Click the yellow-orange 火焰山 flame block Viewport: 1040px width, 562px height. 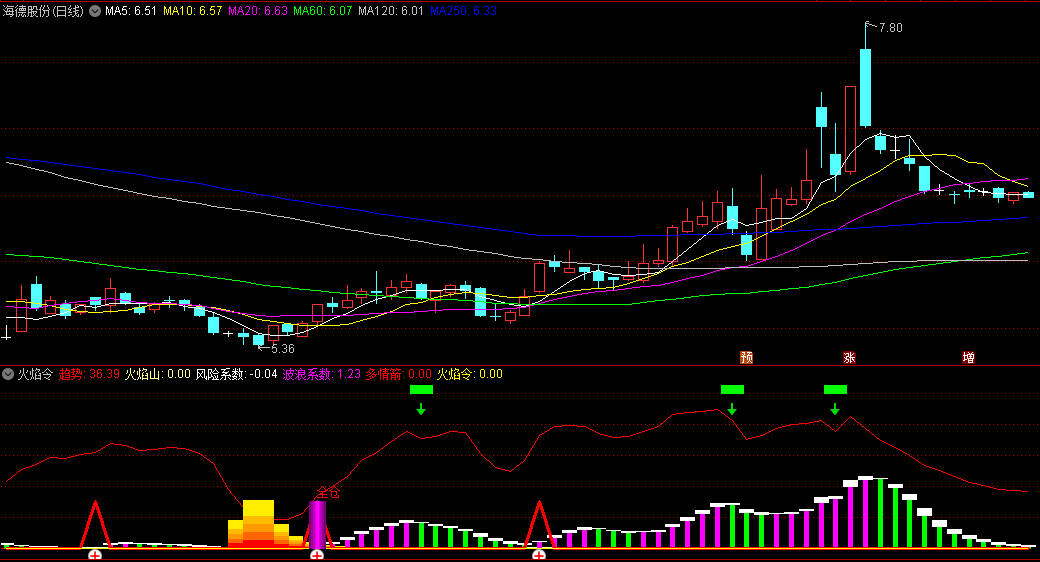(265, 524)
